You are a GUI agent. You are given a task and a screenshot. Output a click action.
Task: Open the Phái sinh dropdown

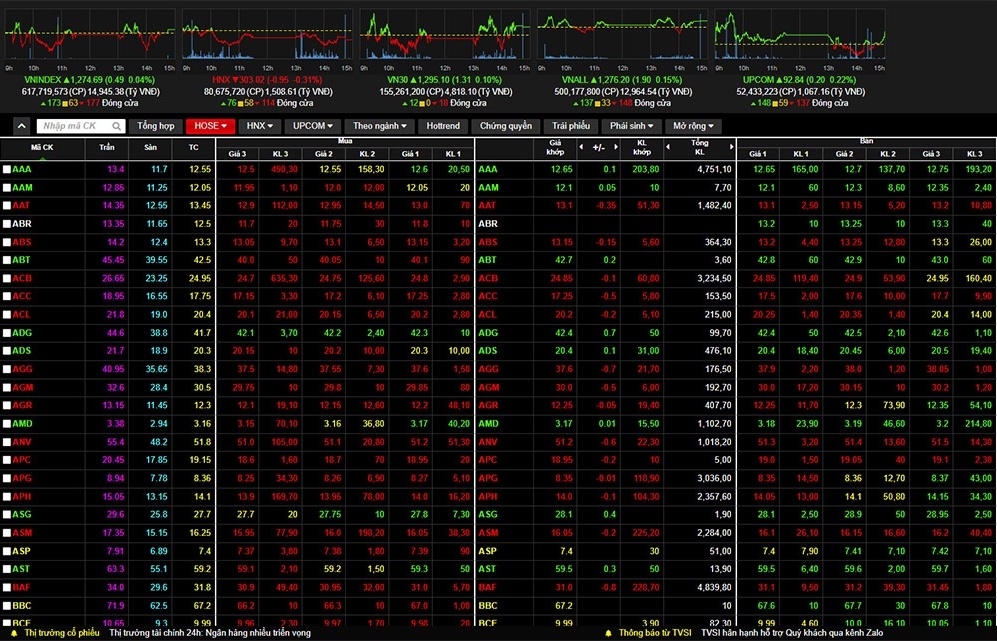pyautogui.click(x=632, y=126)
